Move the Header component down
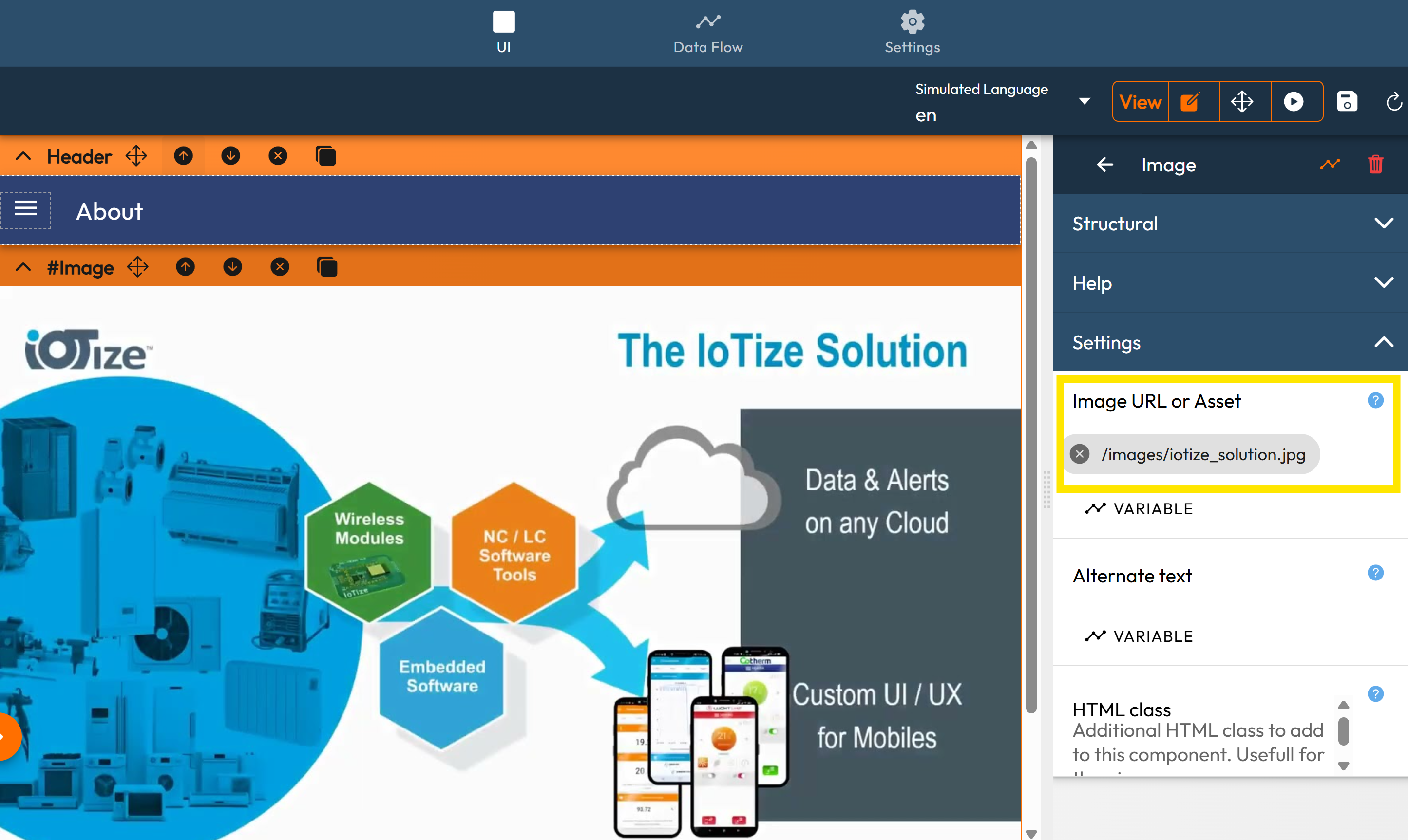The height and width of the screenshot is (840, 1408). pyautogui.click(x=230, y=156)
